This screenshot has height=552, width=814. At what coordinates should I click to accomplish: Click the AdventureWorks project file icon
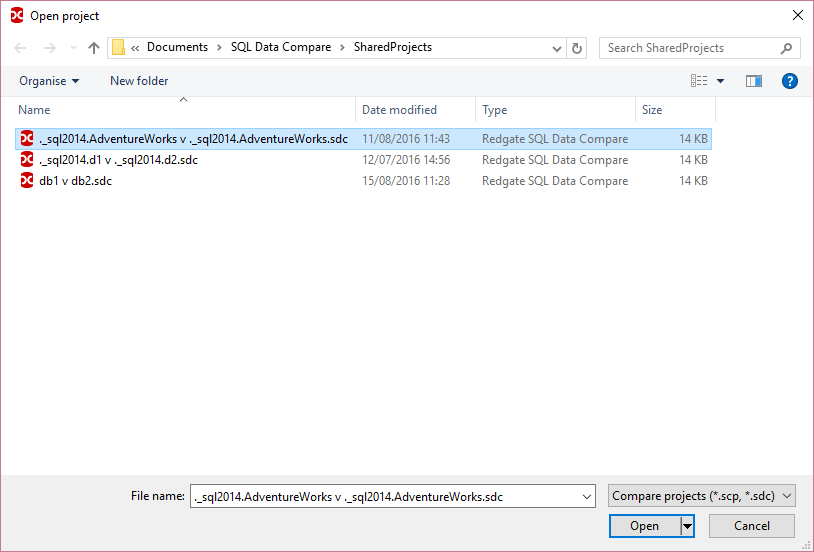[27, 139]
